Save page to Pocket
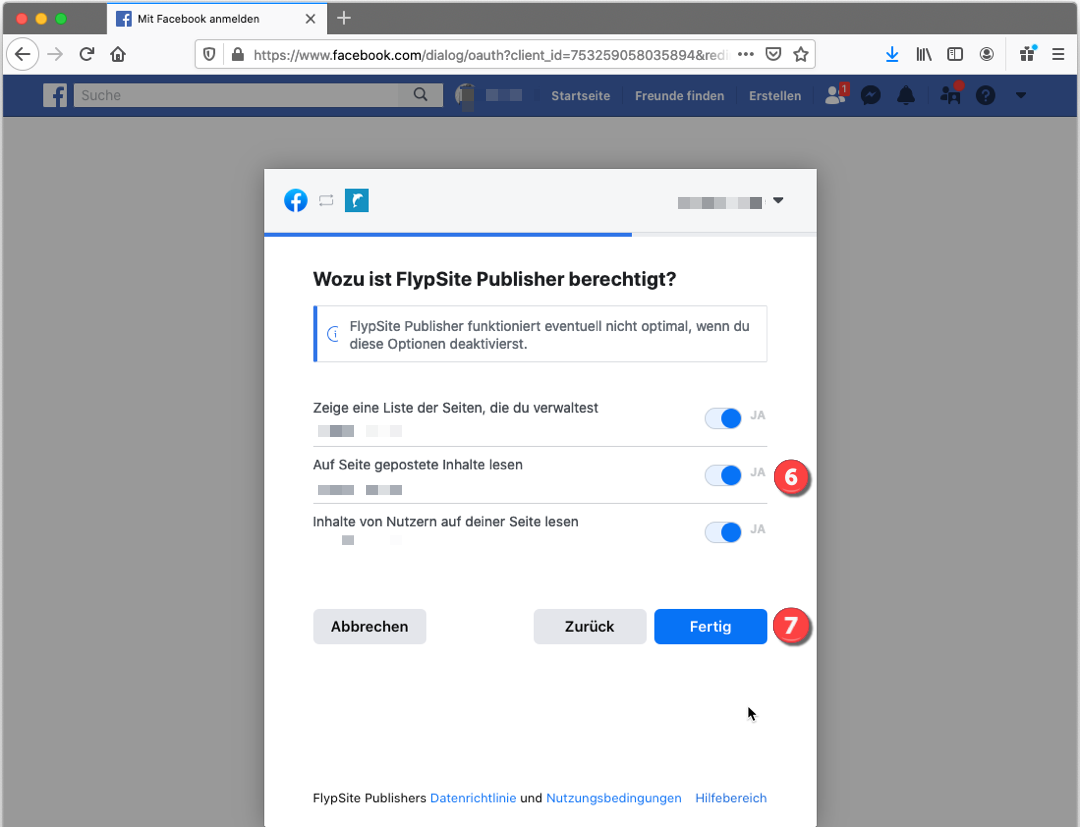Screen dimensions: 1080x827 tap(773, 54)
